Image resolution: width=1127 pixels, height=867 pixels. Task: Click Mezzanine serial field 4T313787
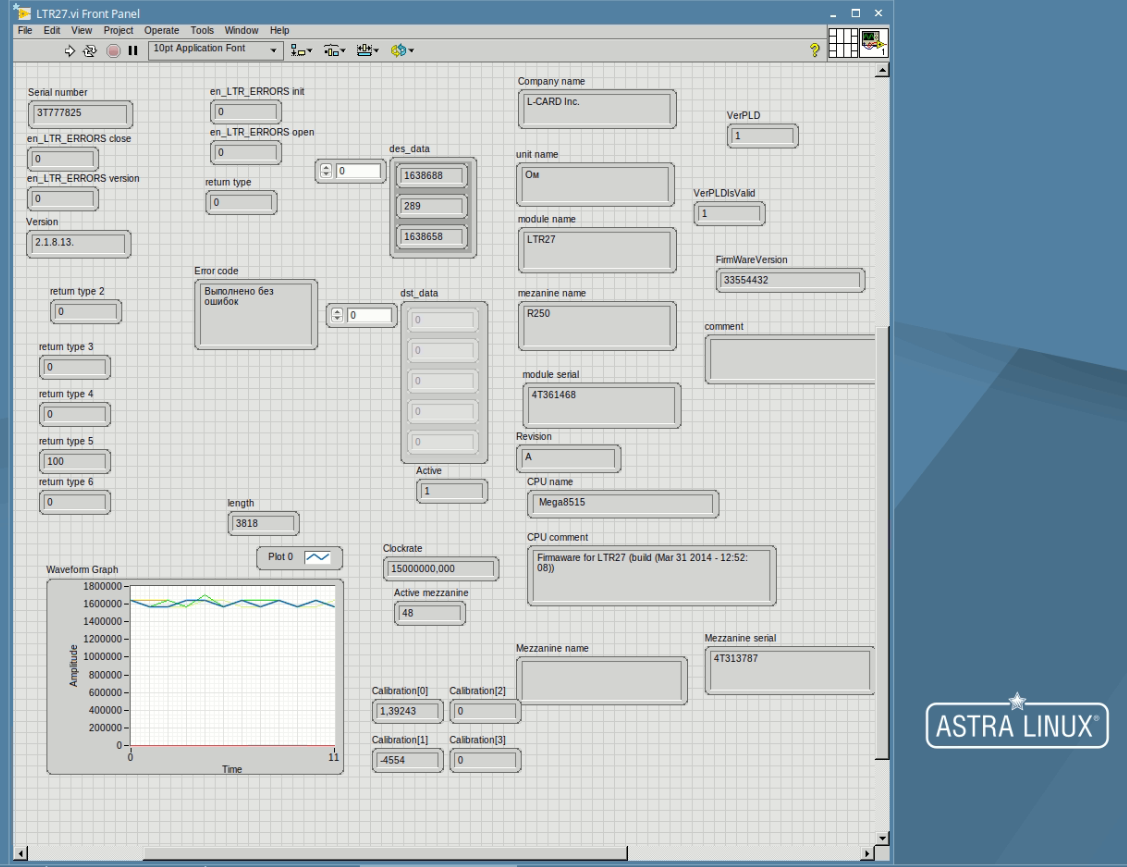(x=789, y=670)
